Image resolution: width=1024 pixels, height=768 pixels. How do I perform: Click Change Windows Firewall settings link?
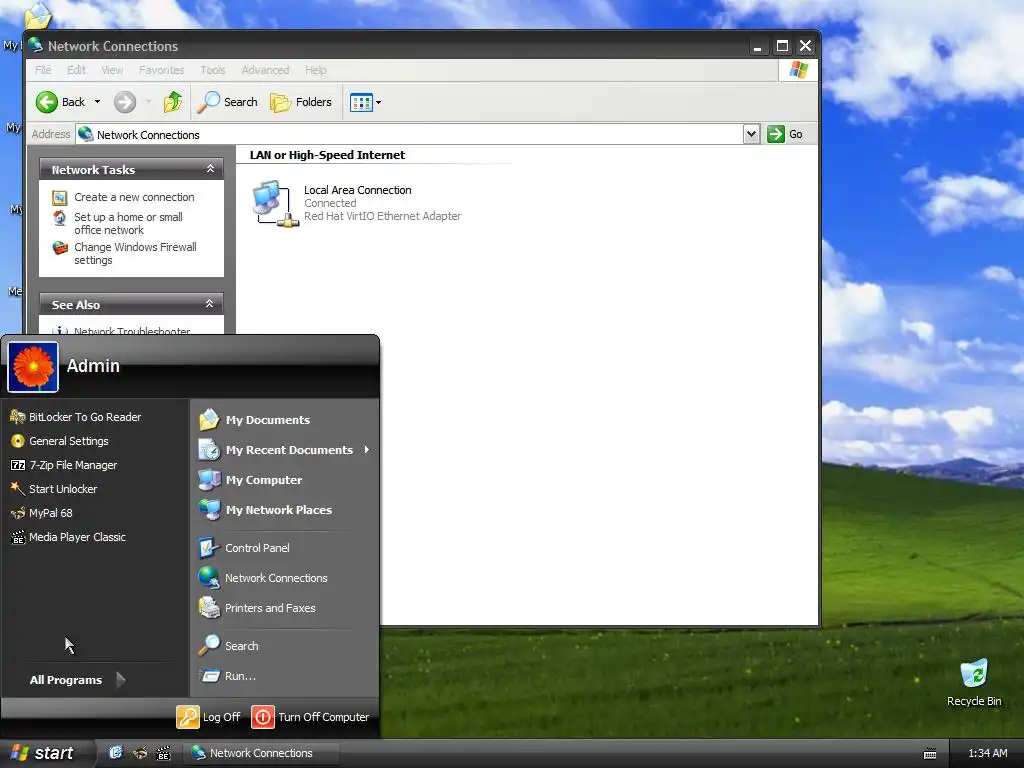(135, 253)
